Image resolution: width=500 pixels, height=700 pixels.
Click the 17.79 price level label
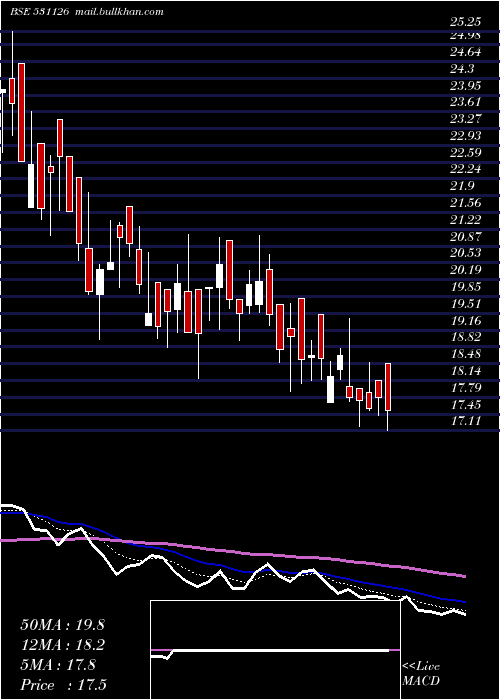[467, 388]
